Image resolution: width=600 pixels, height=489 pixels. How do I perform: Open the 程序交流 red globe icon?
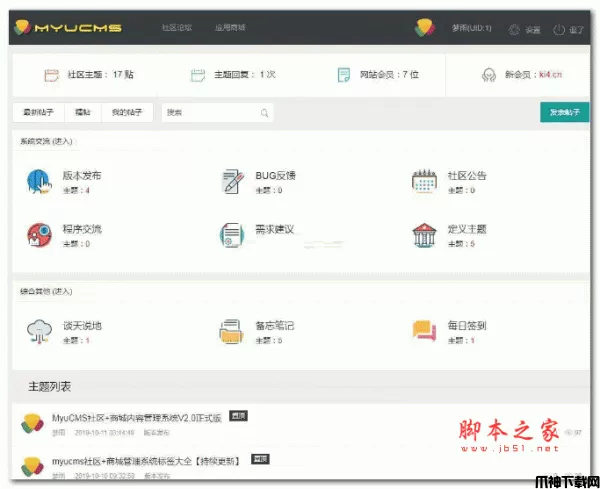[39, 235]
